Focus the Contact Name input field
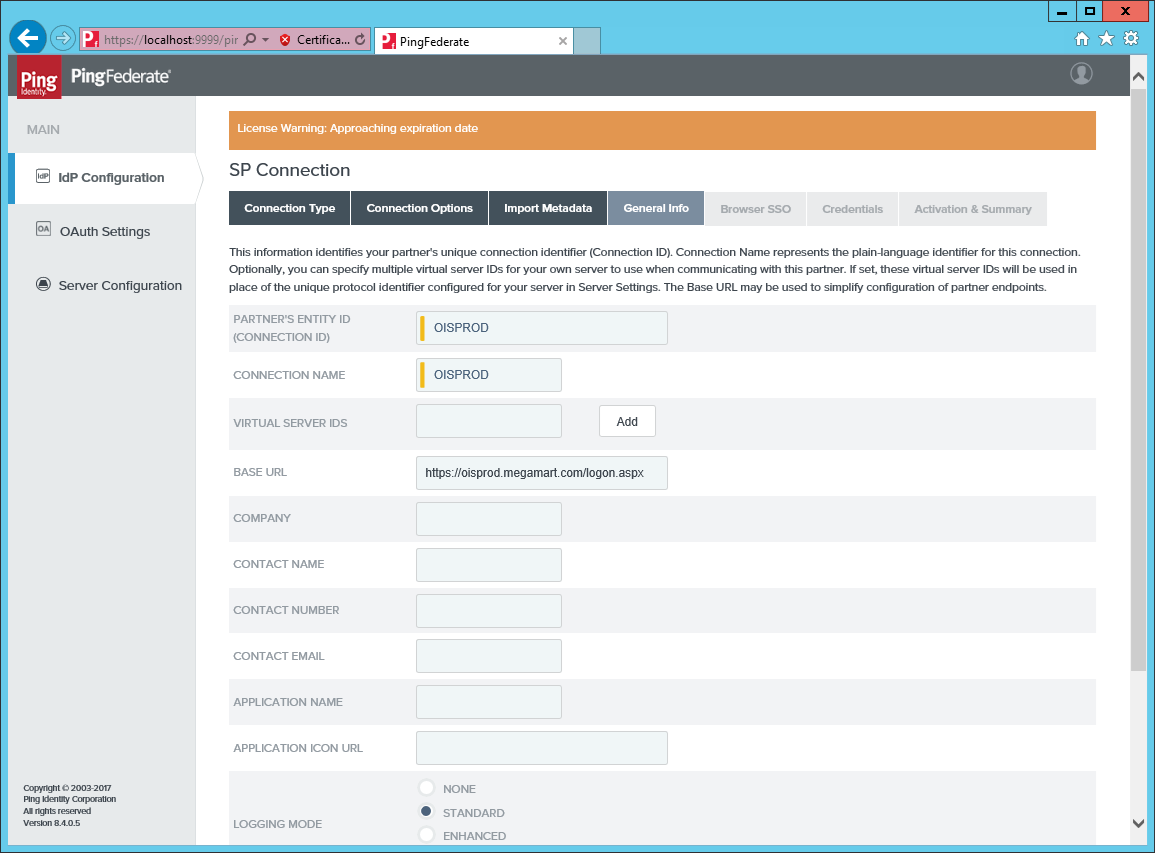The height and width of the screenshot is (853, 1155). pos(489,565)
